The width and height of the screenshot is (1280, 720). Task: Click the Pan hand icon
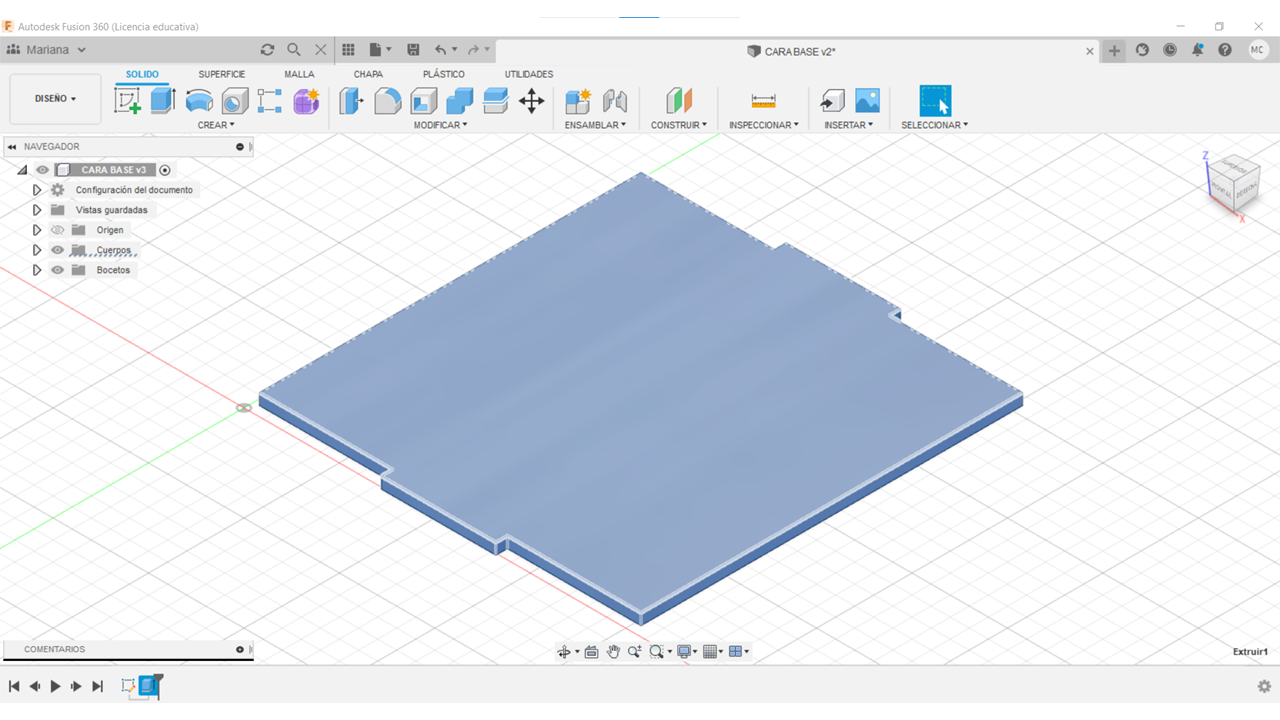(x=613, y=652)
